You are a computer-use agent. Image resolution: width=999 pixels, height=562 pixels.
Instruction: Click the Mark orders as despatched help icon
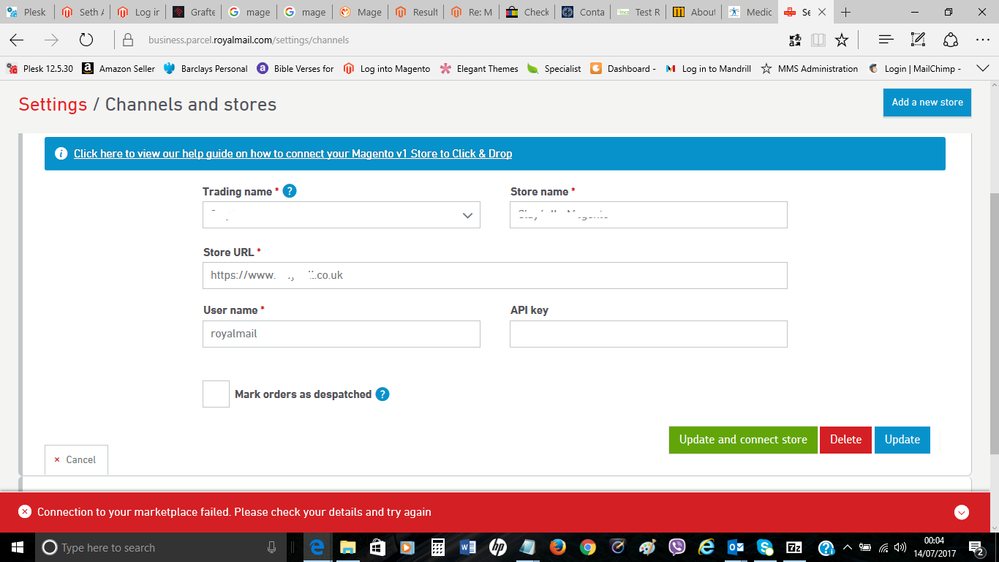click(382, 394)
